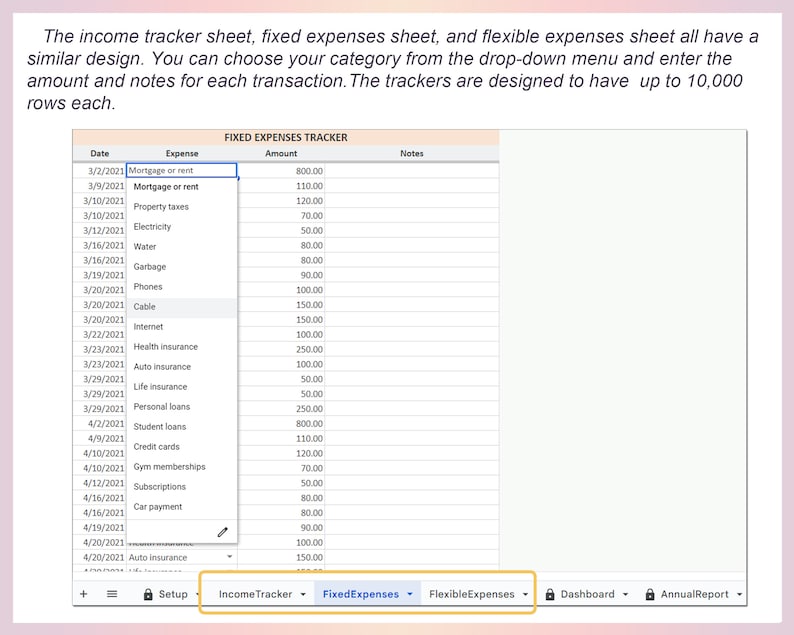Viewport: 794px width, 635px height.
Task: Click the Date column header
Action: [100, 153]
